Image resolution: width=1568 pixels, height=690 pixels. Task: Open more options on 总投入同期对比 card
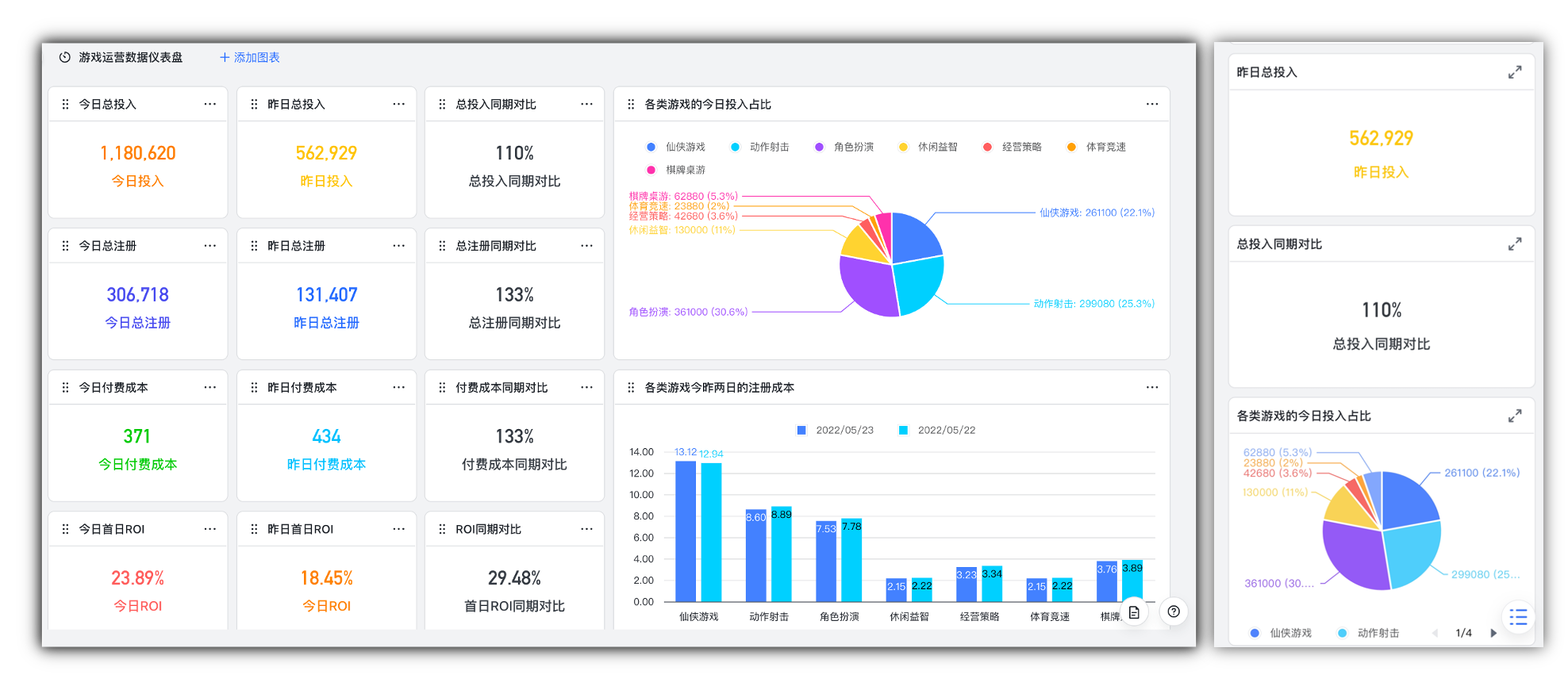coord(586,104)
